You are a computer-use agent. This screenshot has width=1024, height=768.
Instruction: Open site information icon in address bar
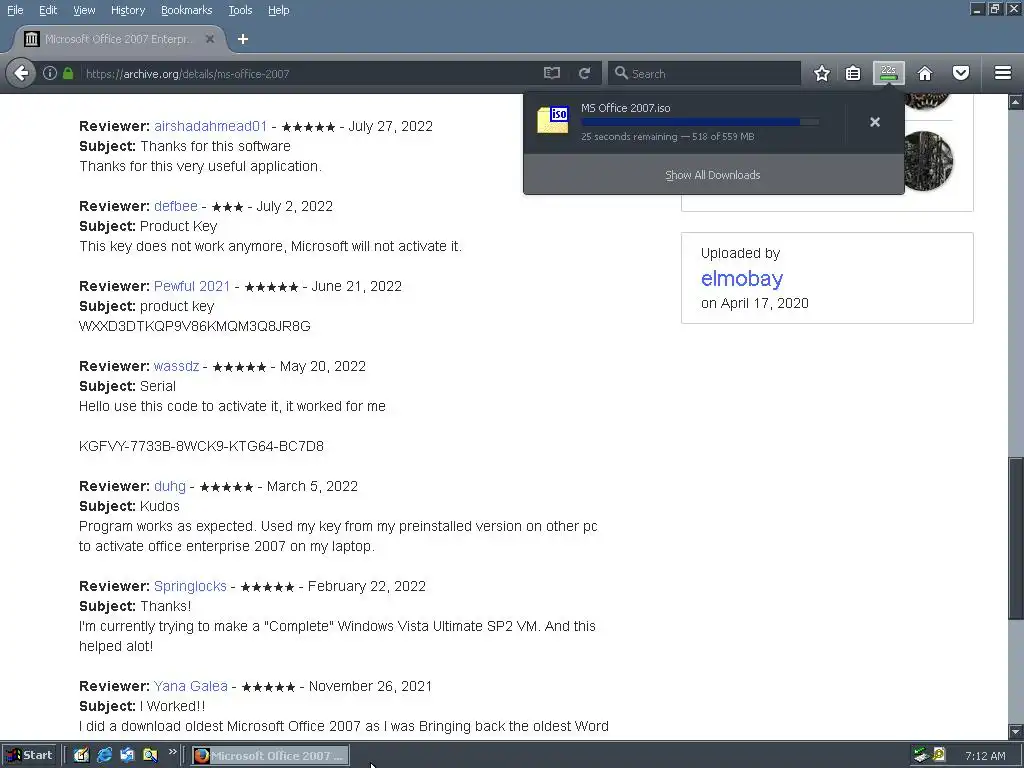pyautogui.click(x=50, y=73)
